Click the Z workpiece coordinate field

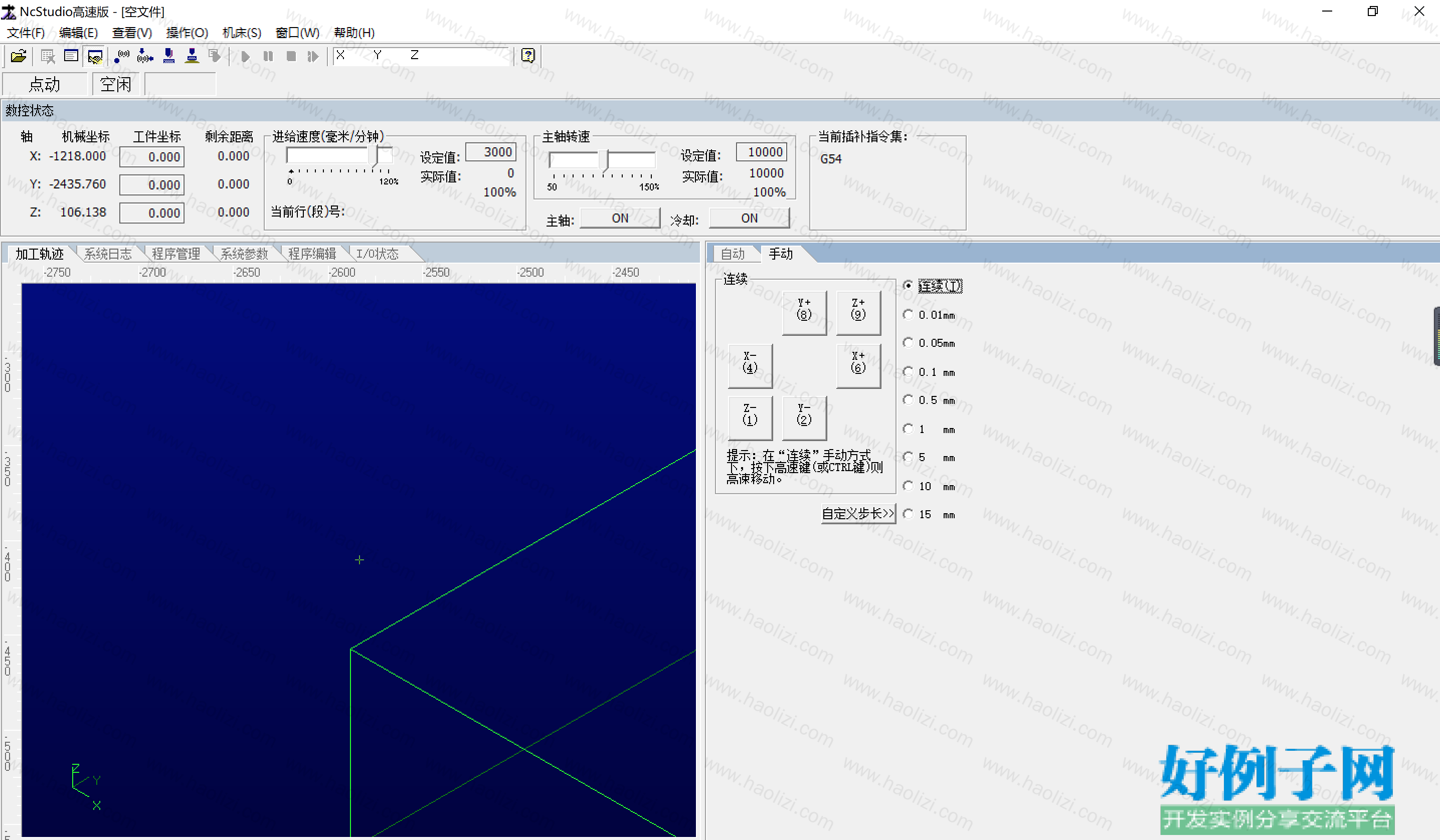coord(152,213)
